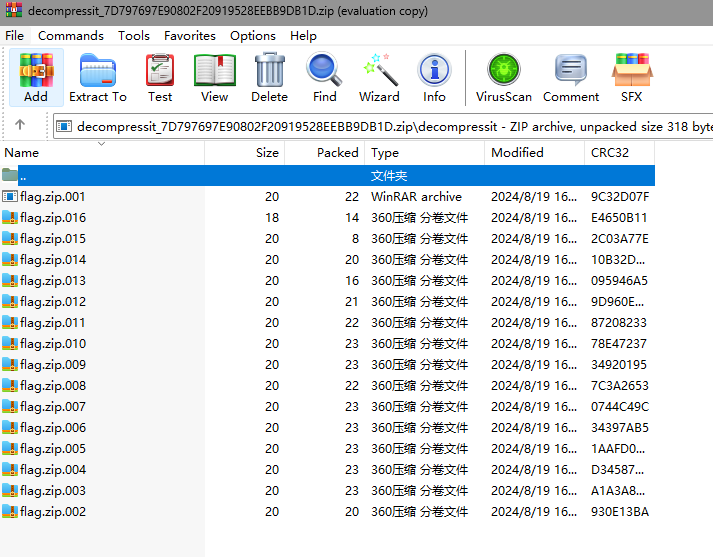Click the icon of flag.zip.001

tap(10, 196)
